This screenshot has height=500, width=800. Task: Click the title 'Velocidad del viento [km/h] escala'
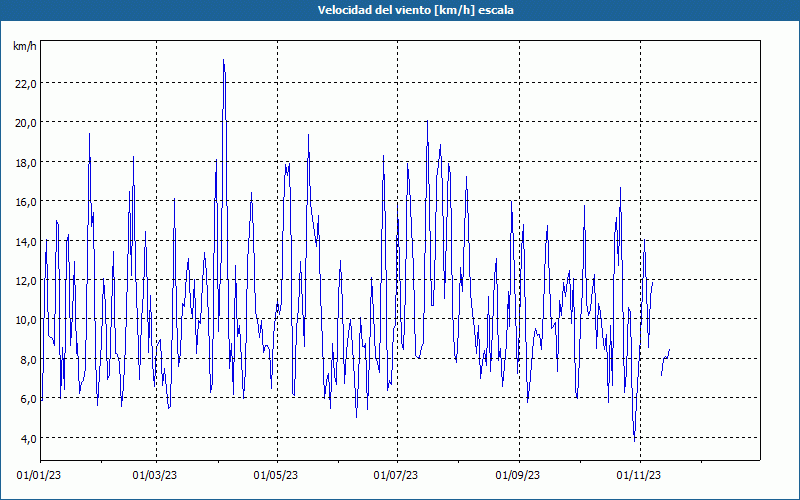[x=415, y=10]
